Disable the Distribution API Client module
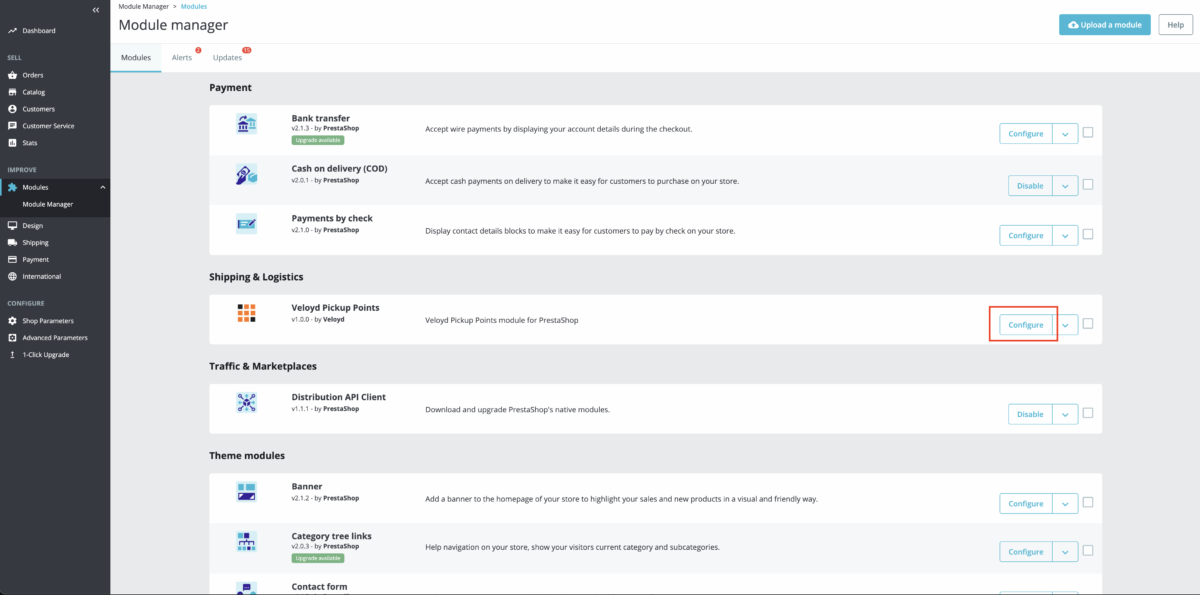1200x595 pixels. 1030,414
